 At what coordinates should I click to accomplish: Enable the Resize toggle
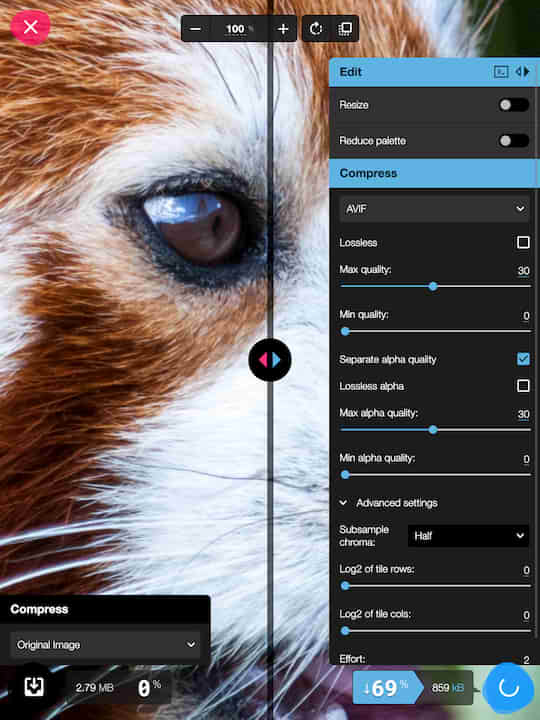pos(514,105)
